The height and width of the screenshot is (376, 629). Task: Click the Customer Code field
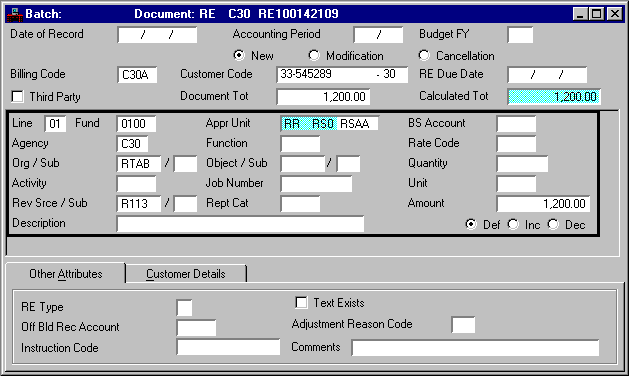click(x=342, y=75)
